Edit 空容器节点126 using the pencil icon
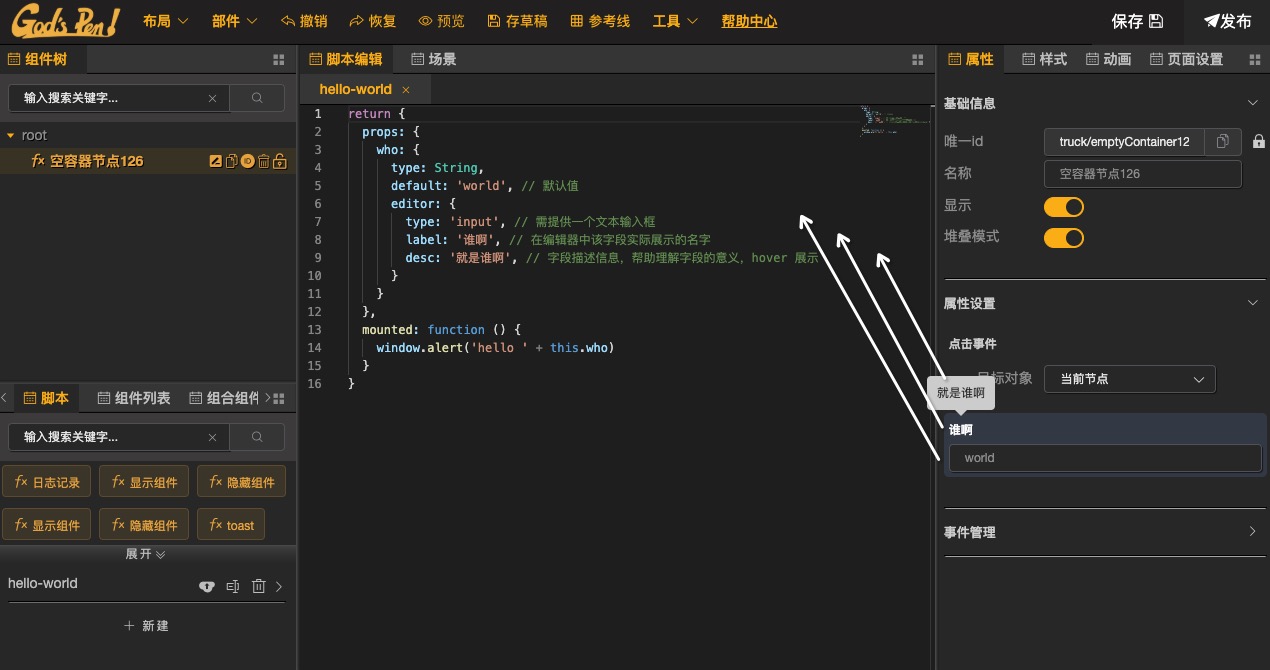The image size is (1270, 670). (216, 161)
